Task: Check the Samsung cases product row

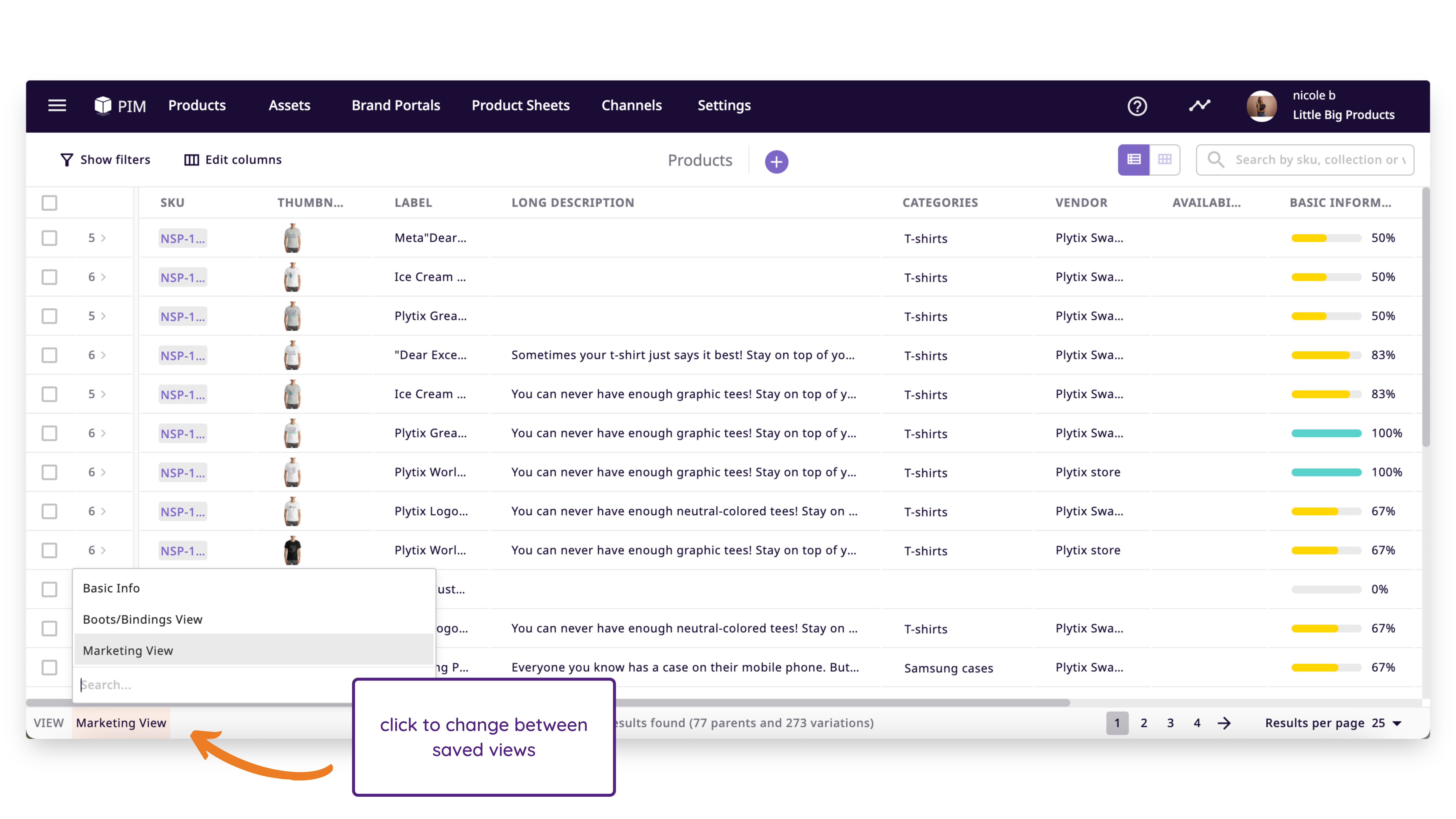Action: coord(49,668)
